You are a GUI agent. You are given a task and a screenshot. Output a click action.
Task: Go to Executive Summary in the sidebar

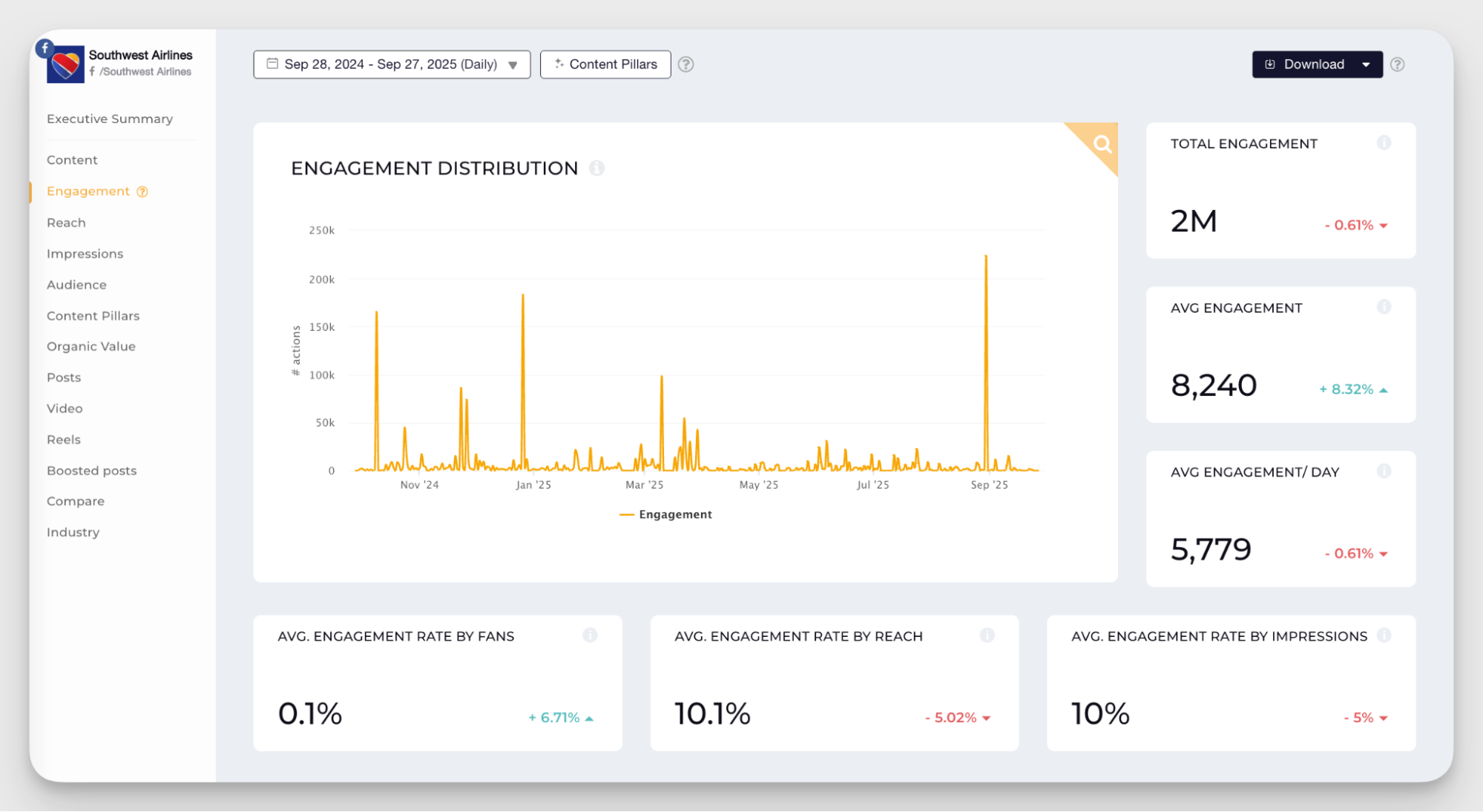point(110,119)
